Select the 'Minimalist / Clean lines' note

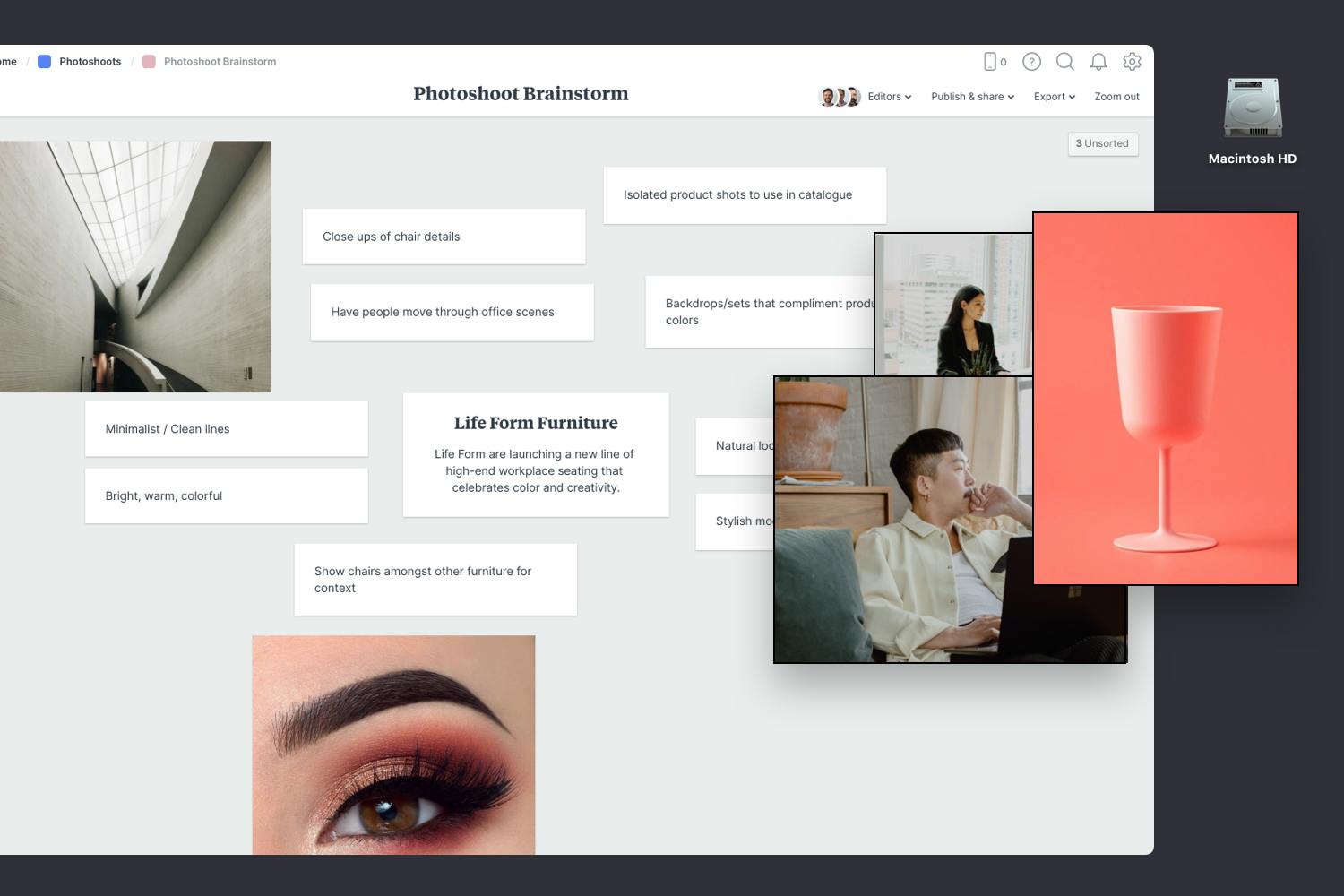(226, 429)
